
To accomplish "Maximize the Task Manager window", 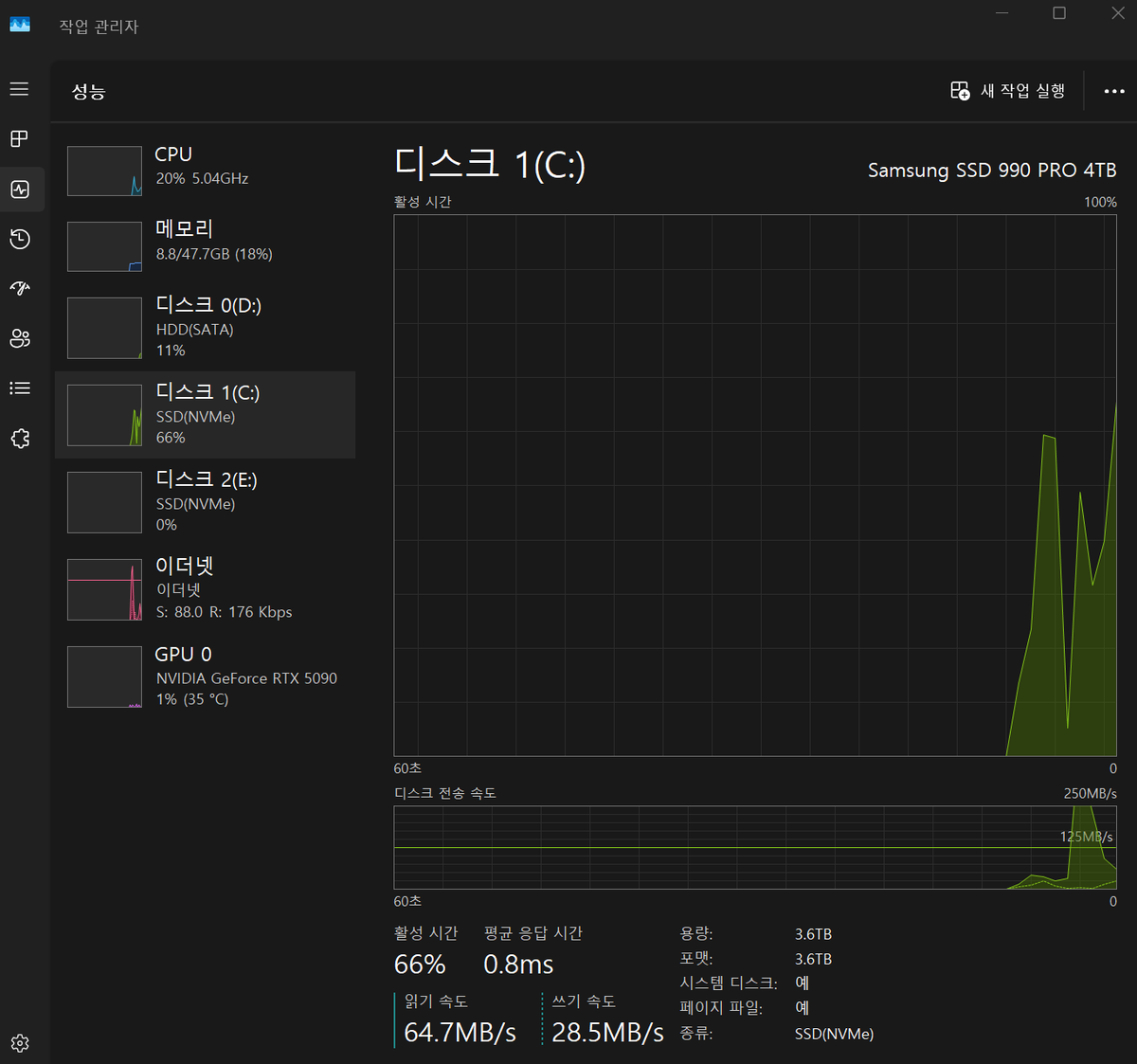I will [1059, 13].
